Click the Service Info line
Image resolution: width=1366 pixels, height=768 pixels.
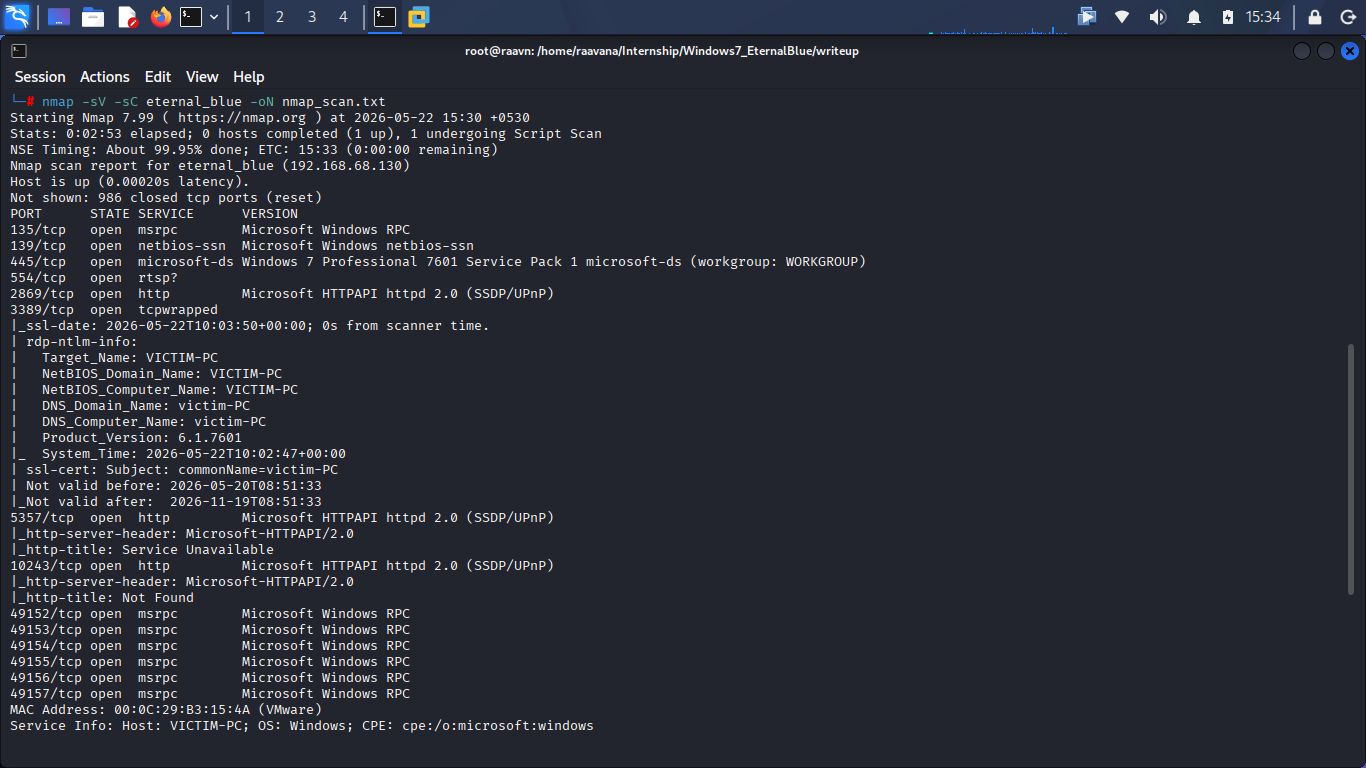click(x=302, y=726)
